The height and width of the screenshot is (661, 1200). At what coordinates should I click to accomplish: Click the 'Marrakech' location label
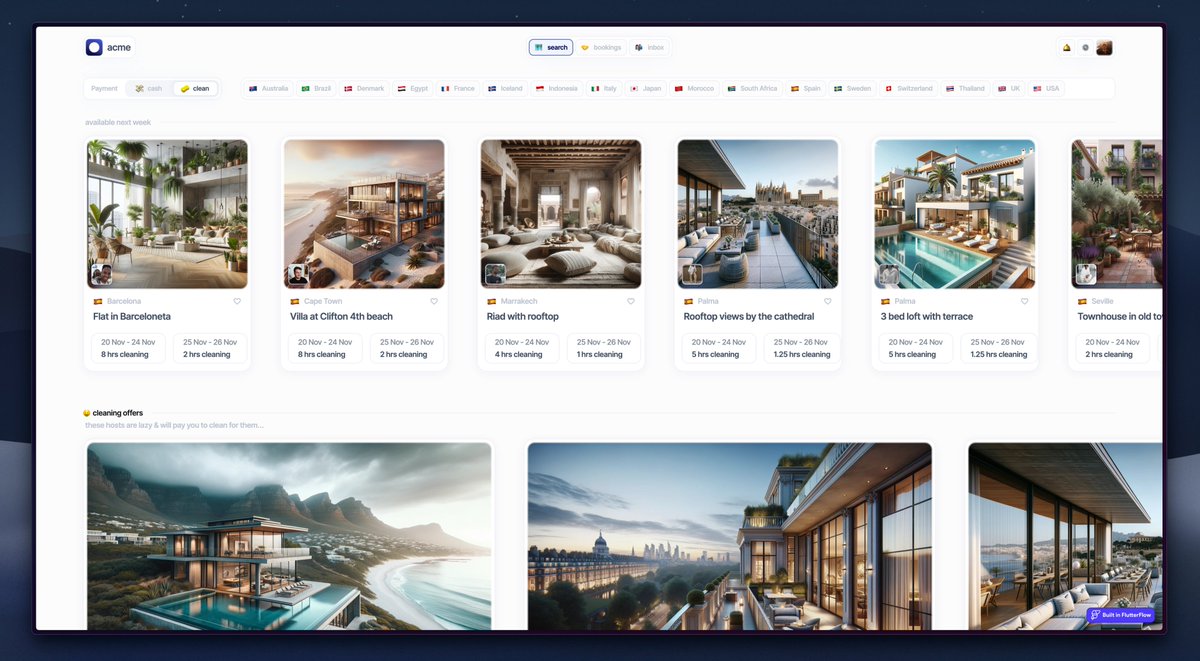(519, 301)
